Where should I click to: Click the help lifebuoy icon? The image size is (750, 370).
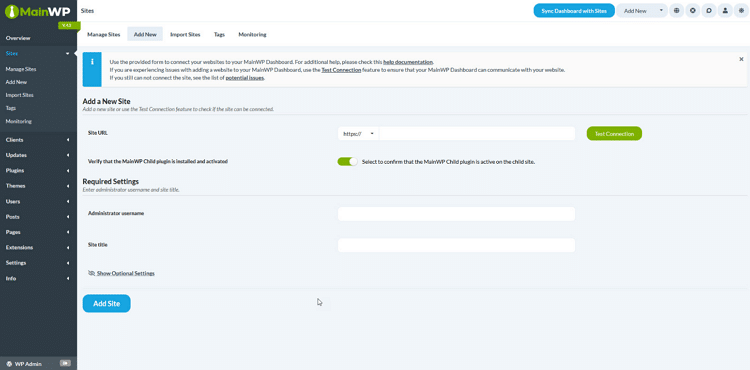pyautogui.click(x=693, y=11)
